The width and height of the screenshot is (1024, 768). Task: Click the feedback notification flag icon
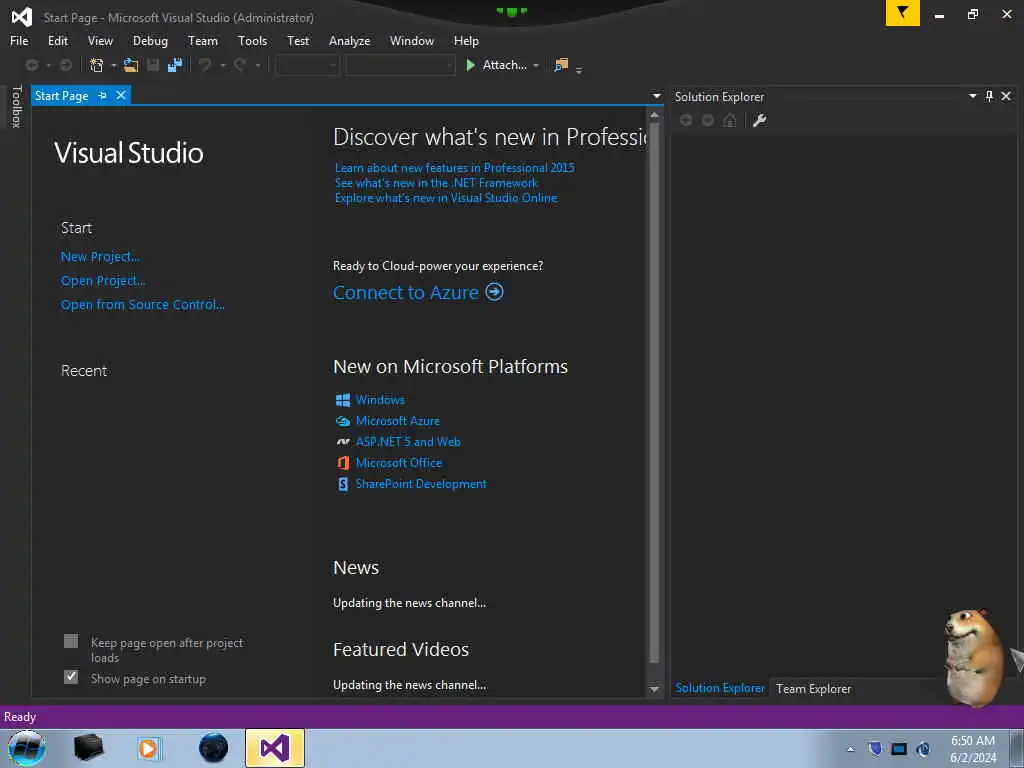point(903,13)
